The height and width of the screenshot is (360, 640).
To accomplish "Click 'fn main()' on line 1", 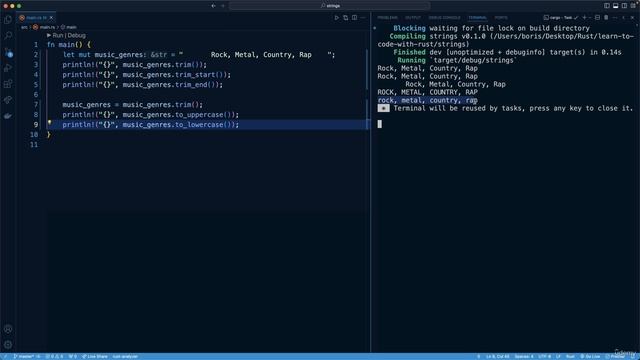I will point(65,44).
